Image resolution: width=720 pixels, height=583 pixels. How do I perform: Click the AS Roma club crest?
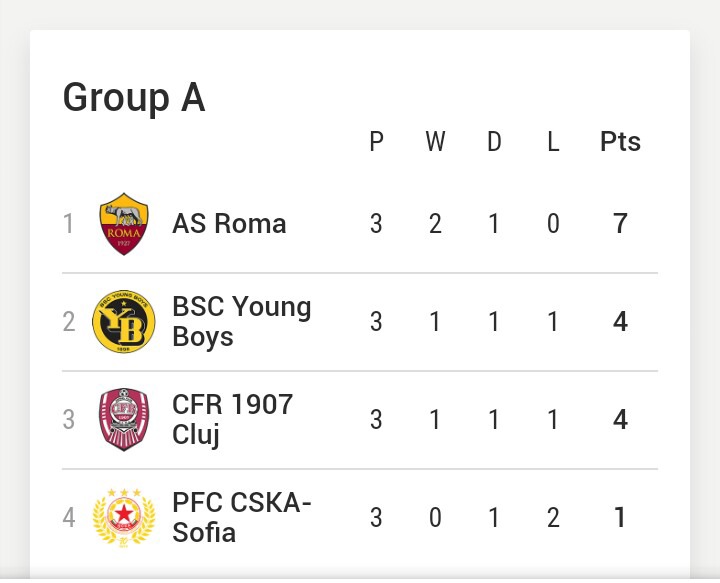pos(124,224)
